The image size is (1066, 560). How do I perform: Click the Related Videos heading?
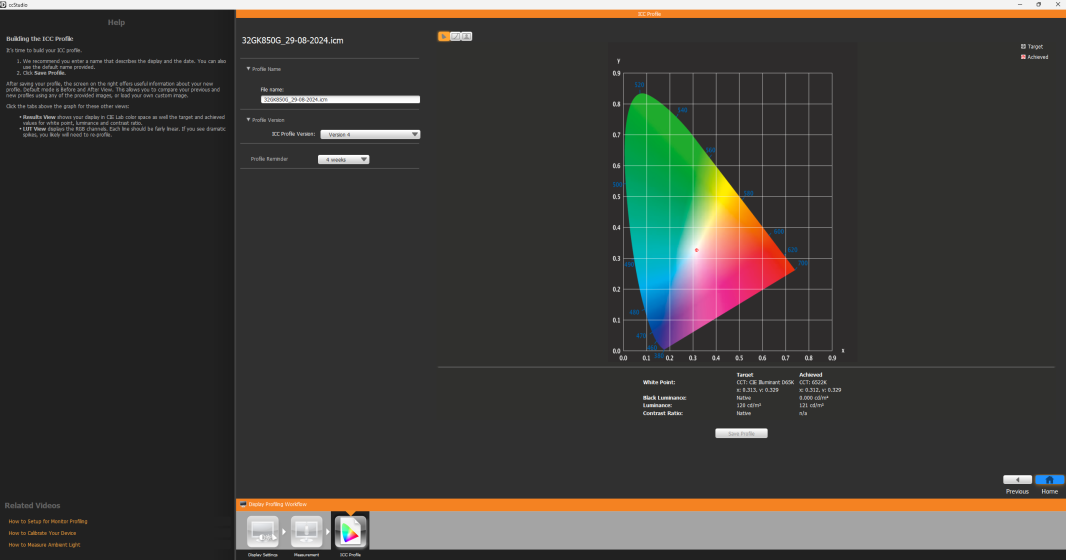pos(32,506)
